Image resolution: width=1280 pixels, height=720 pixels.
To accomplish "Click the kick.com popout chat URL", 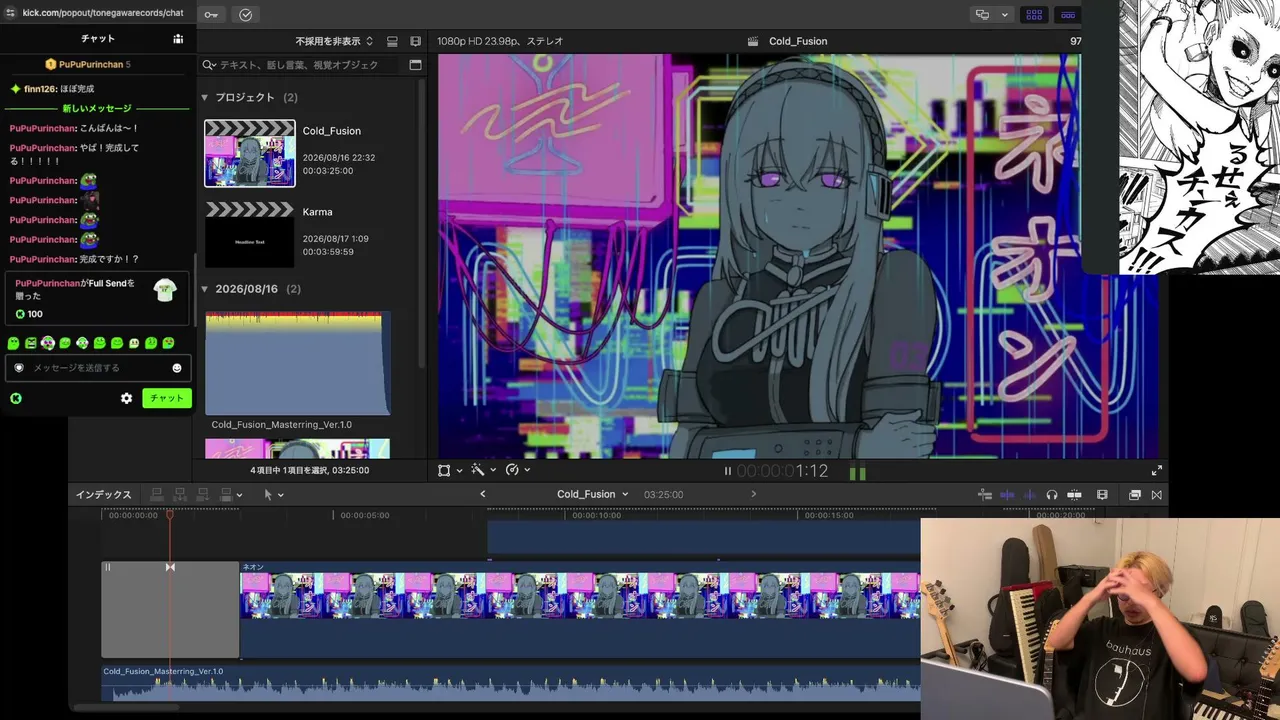I will pos(103,13).
